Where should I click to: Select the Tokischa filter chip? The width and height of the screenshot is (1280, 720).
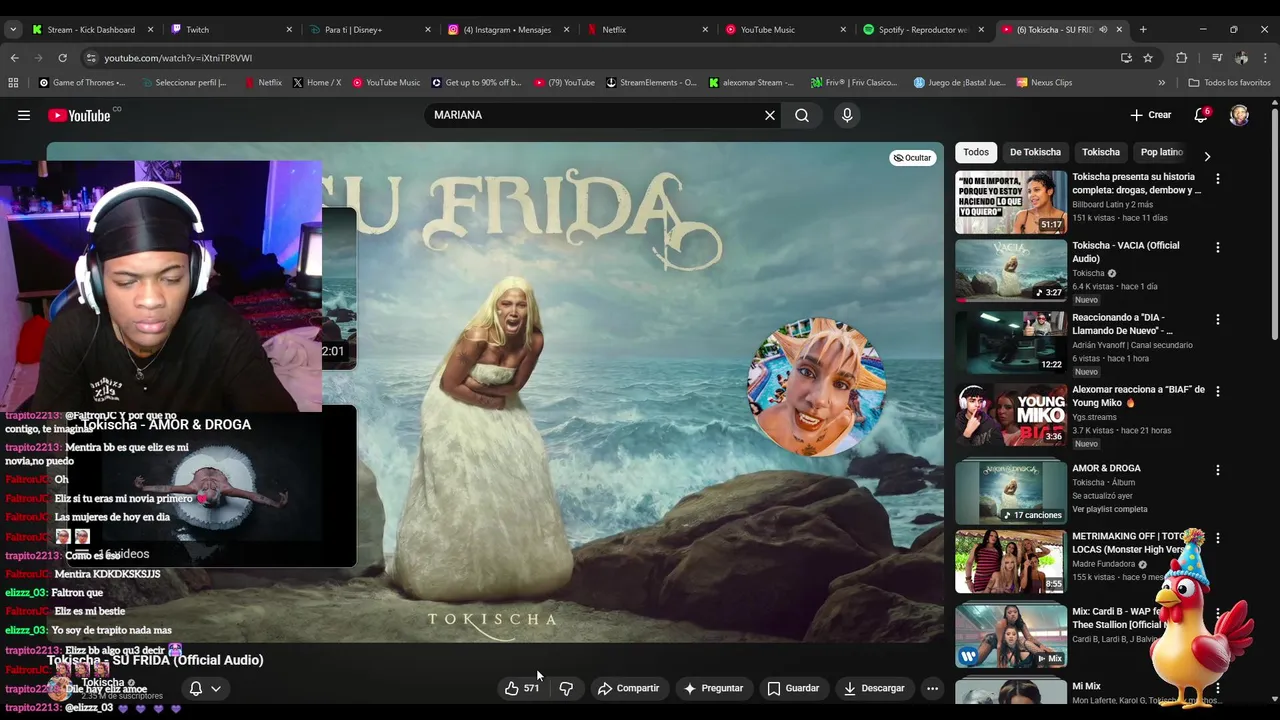pyautogui.click(x=1101, y=152)
